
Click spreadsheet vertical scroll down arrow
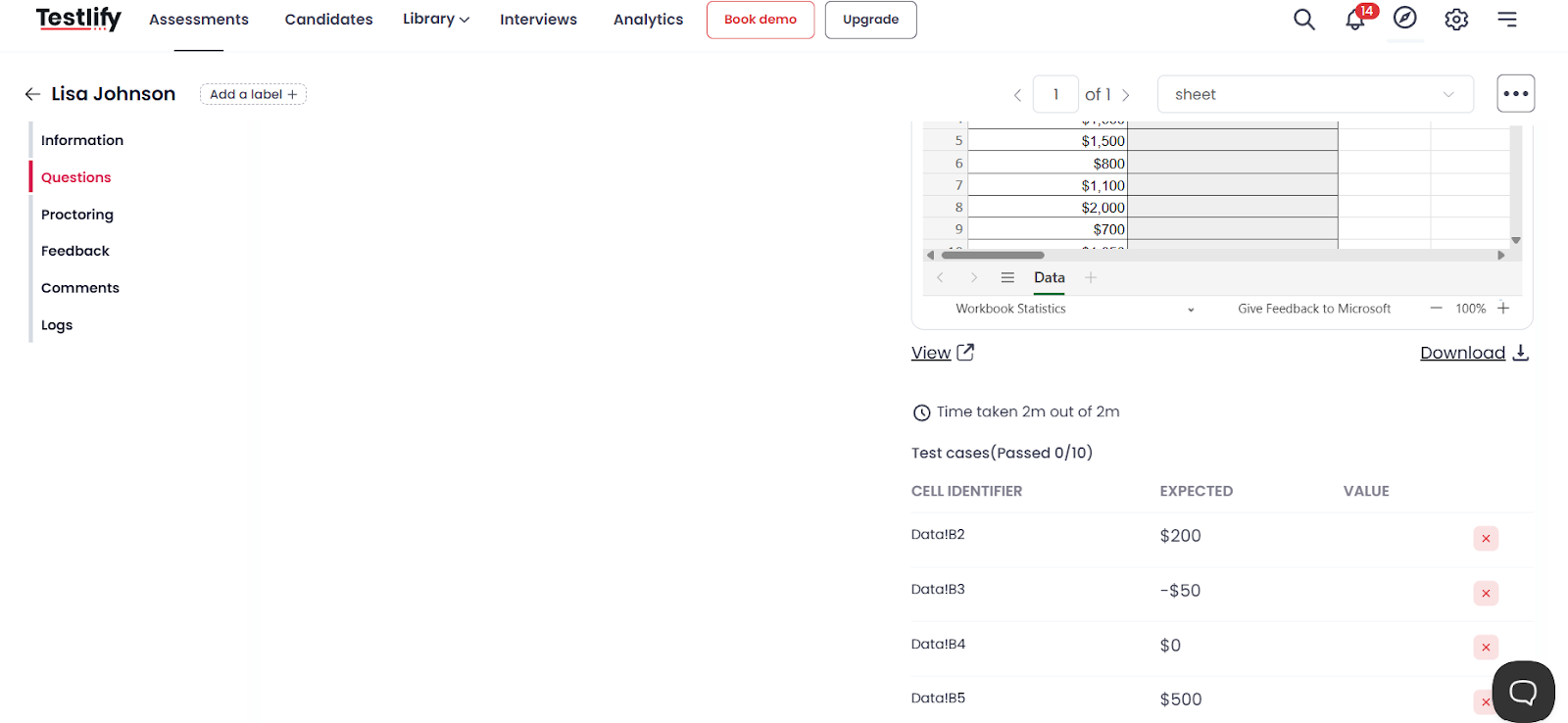(1515, 240)
